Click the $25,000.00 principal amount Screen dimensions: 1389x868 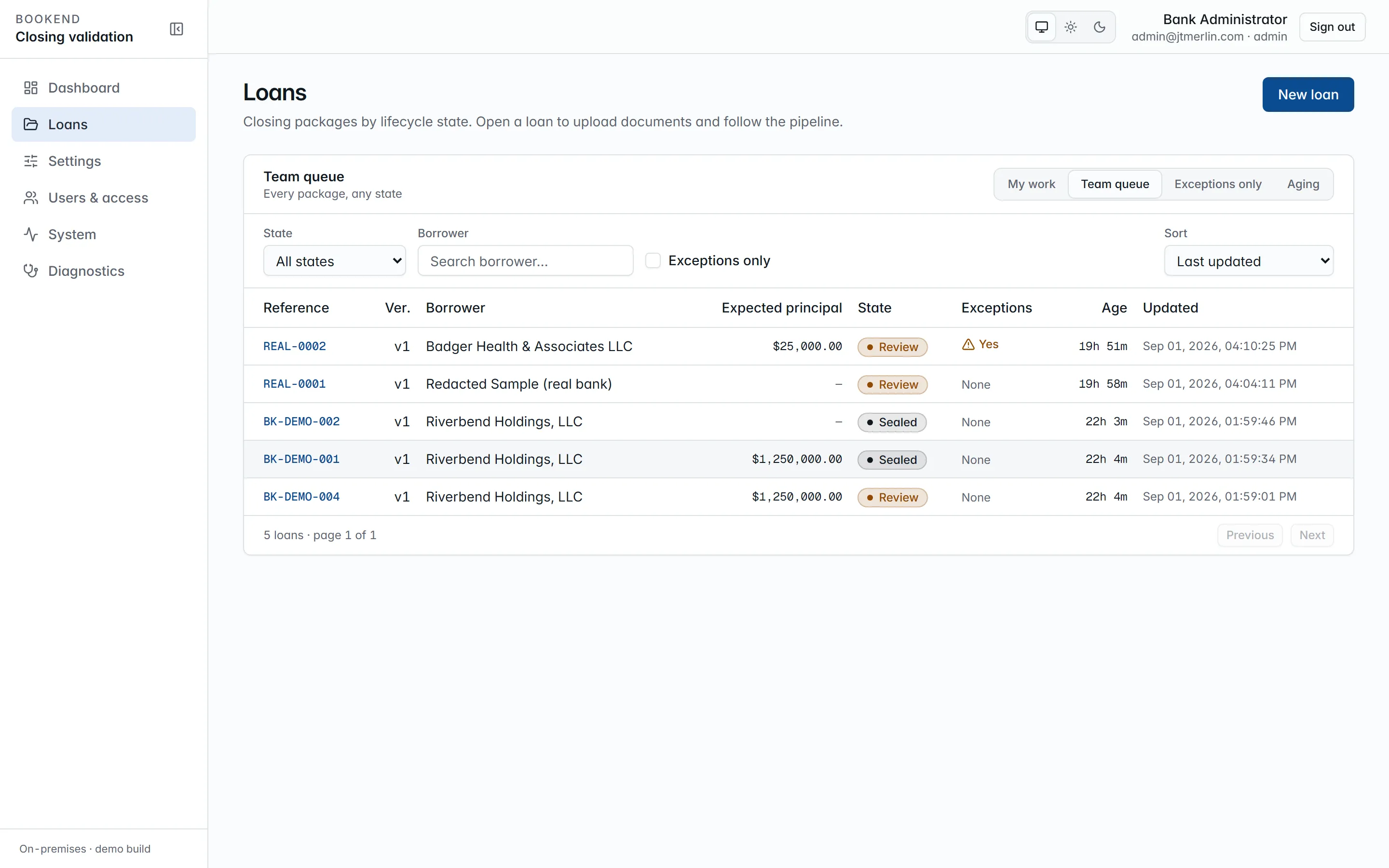[x=807, y=346]
